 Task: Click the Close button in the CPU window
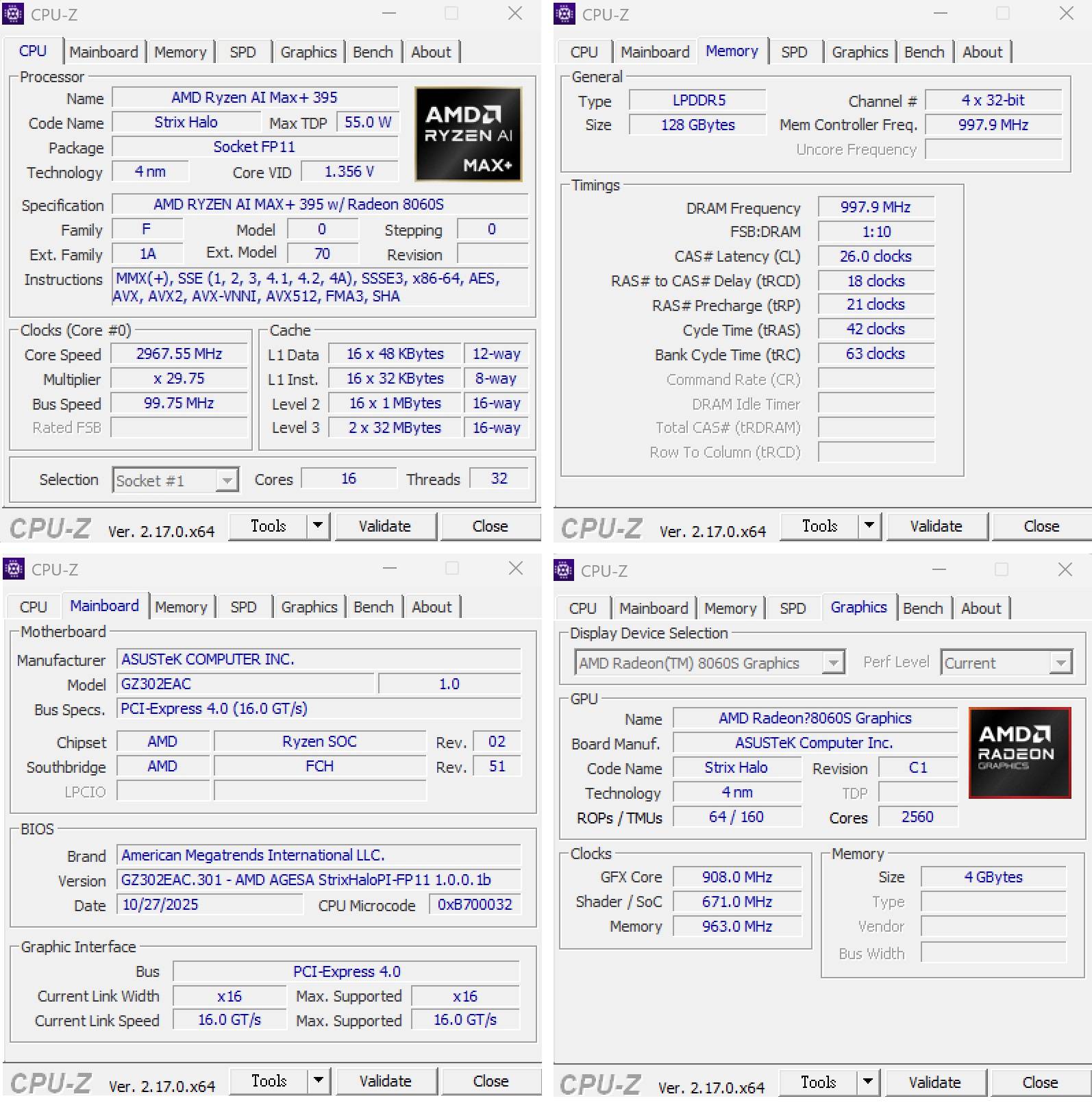[490, 526]
